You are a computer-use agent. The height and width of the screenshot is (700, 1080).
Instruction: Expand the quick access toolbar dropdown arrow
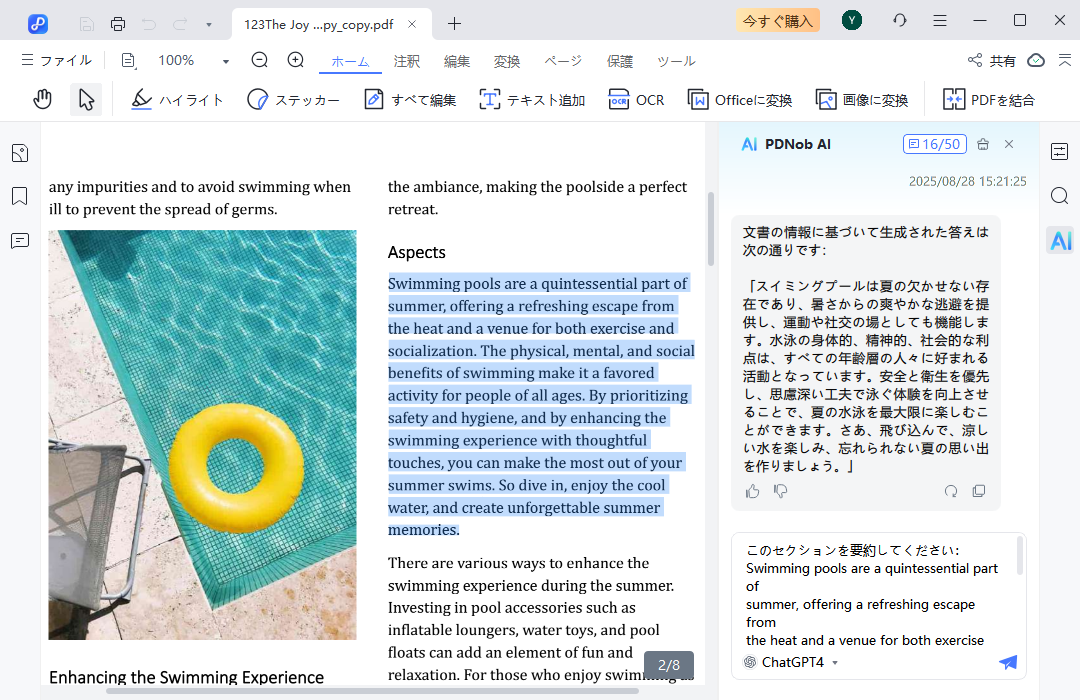[x=208, y=23]
